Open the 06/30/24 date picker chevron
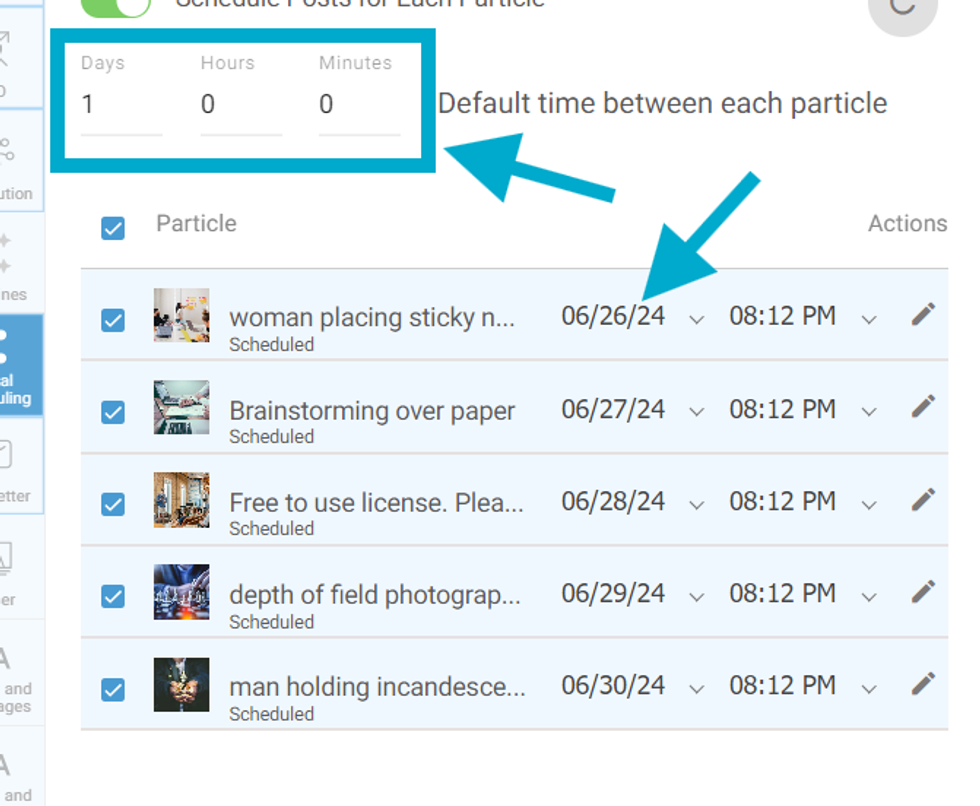Screen dimensions: 980x806 click(x=697, y=688)
